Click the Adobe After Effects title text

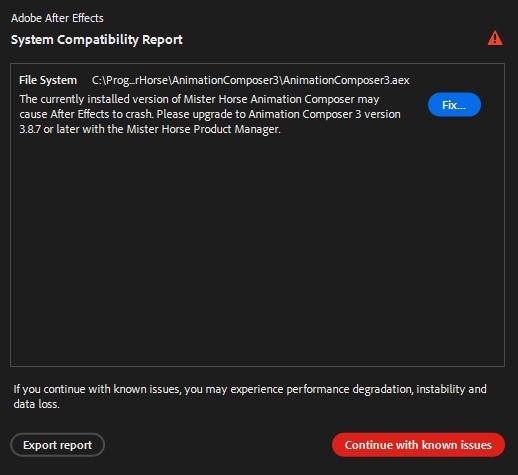coord(57,18)
